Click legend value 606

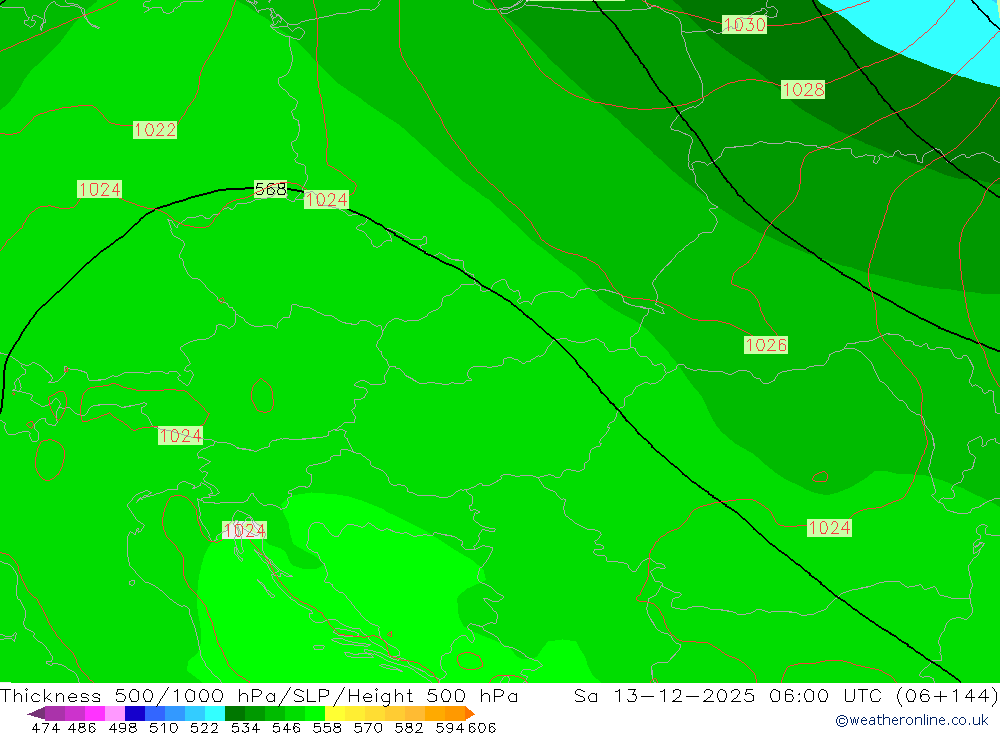[482, 728]
